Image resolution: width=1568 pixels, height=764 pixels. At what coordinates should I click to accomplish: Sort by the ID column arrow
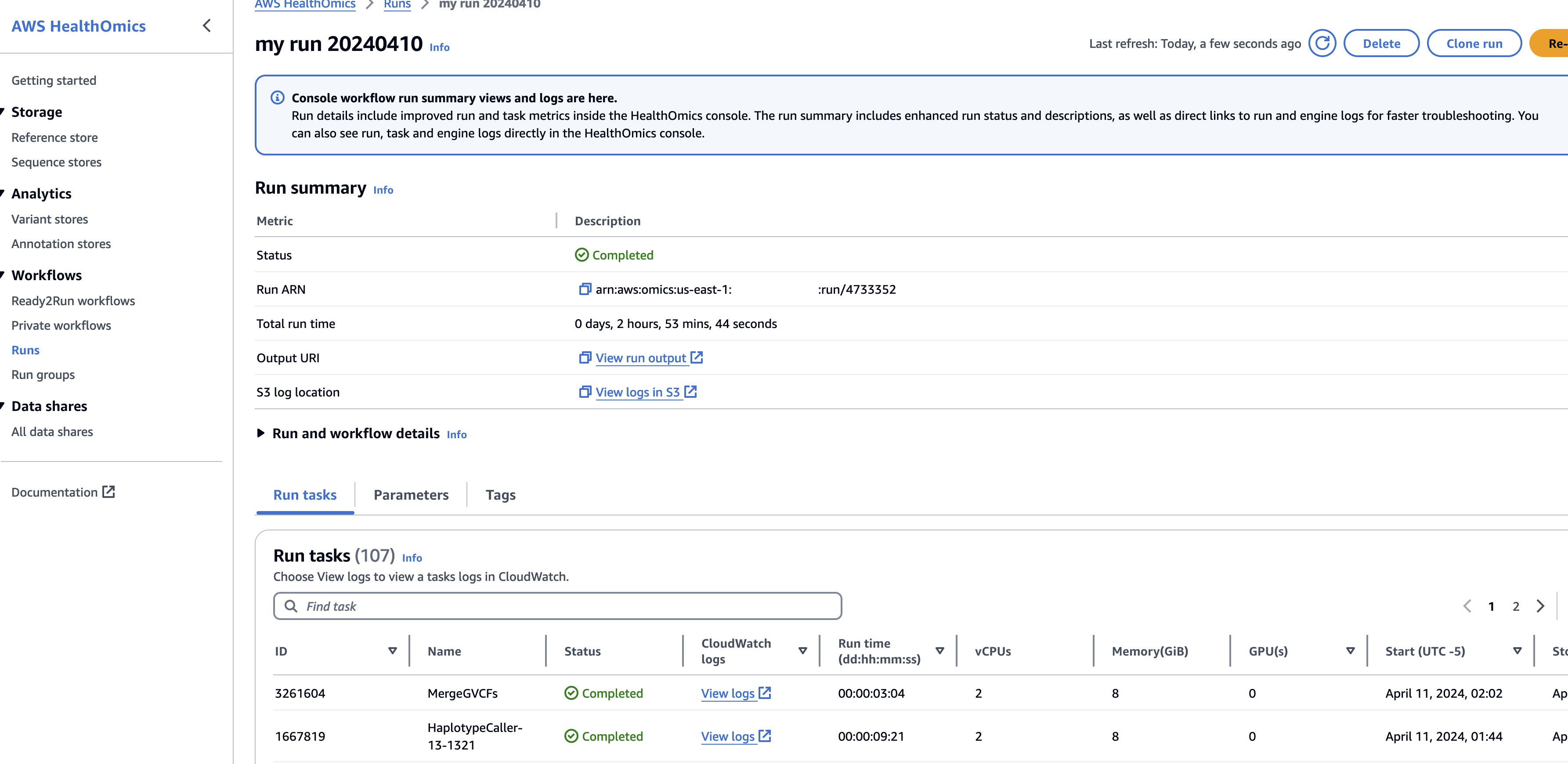(393, 651)
